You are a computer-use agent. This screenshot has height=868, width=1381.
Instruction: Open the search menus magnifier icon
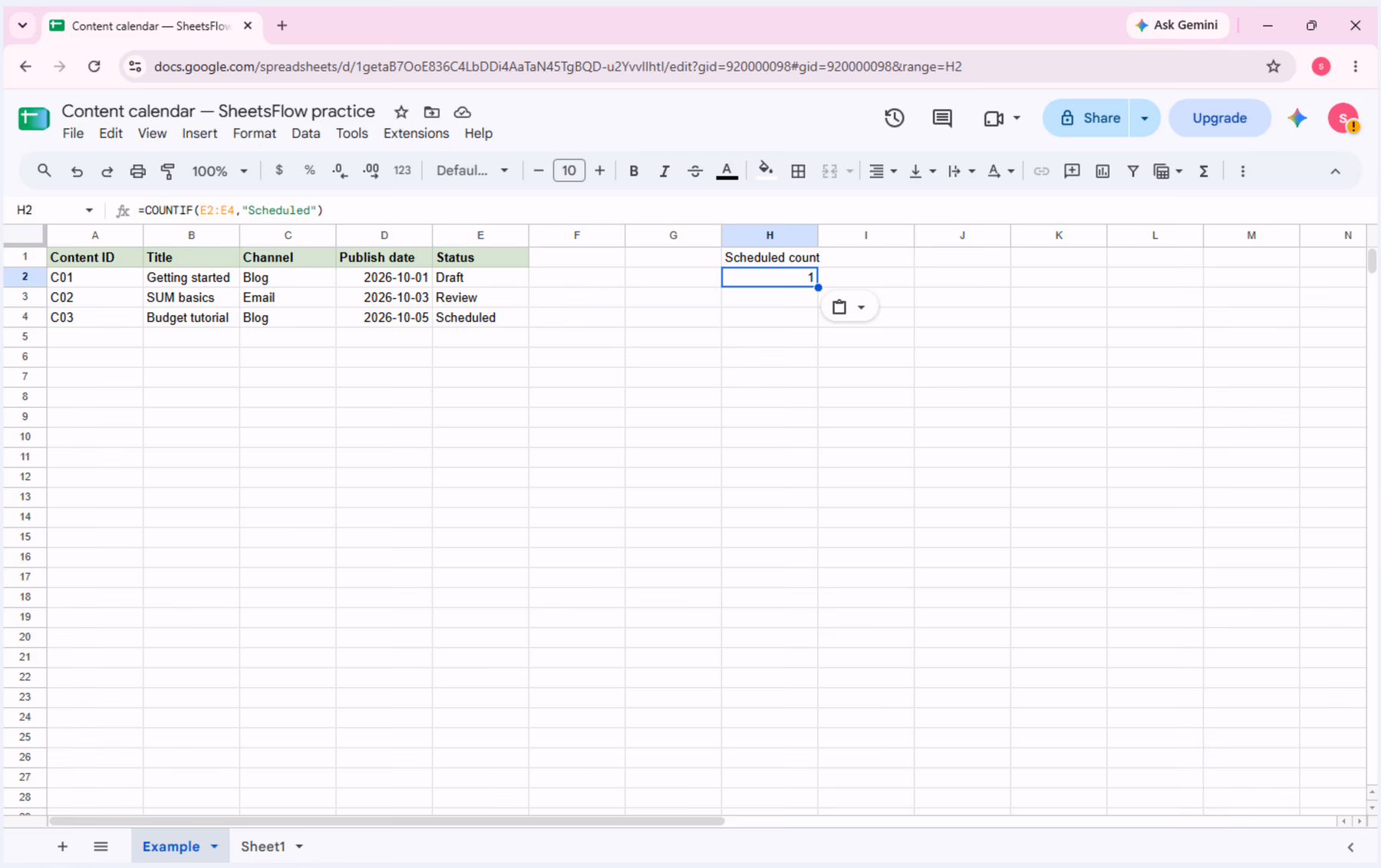coord(44,171)
